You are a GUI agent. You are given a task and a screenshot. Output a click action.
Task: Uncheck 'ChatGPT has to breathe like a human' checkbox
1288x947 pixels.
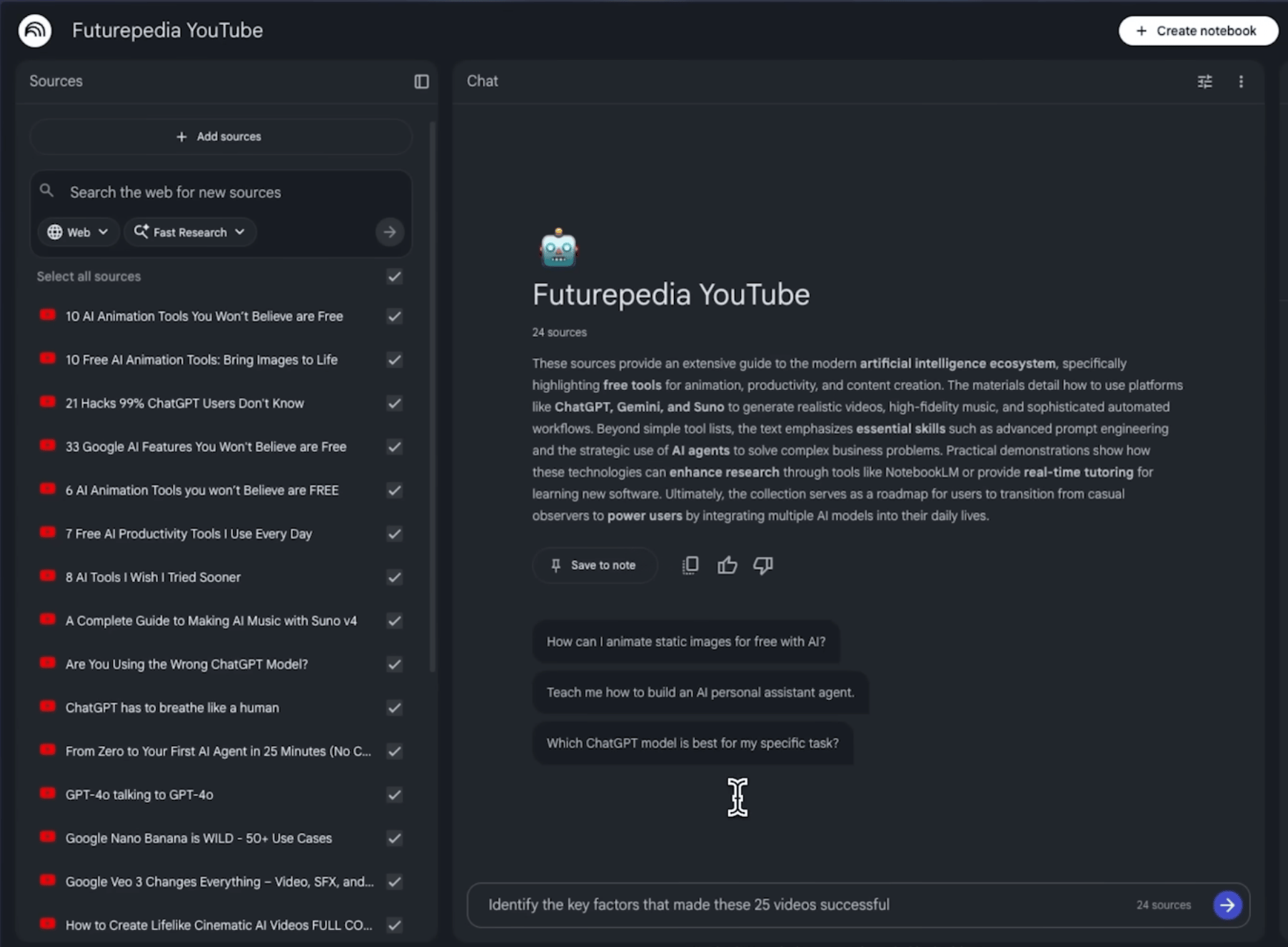pos(394,708)
